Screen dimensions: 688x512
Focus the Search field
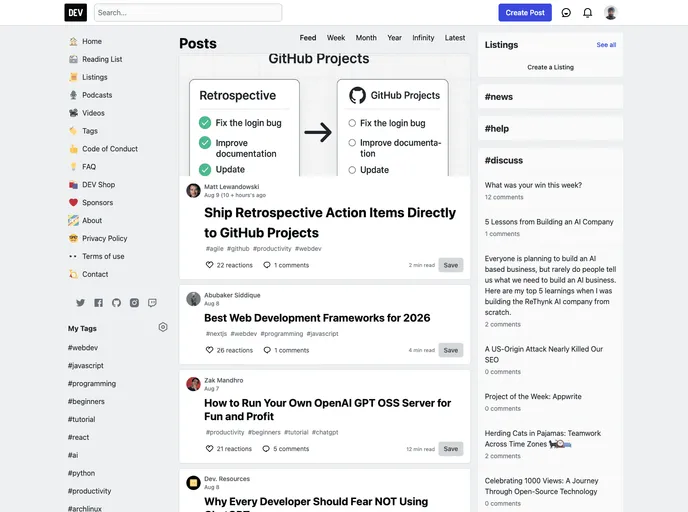pyautogui.click(x=188, y=13)
